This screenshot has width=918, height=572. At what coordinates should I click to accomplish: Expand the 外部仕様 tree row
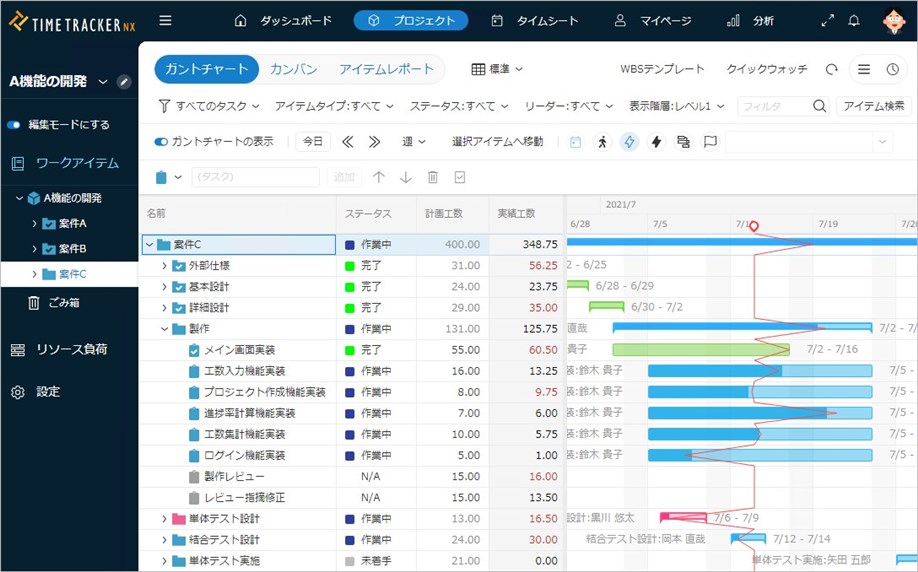165,266
